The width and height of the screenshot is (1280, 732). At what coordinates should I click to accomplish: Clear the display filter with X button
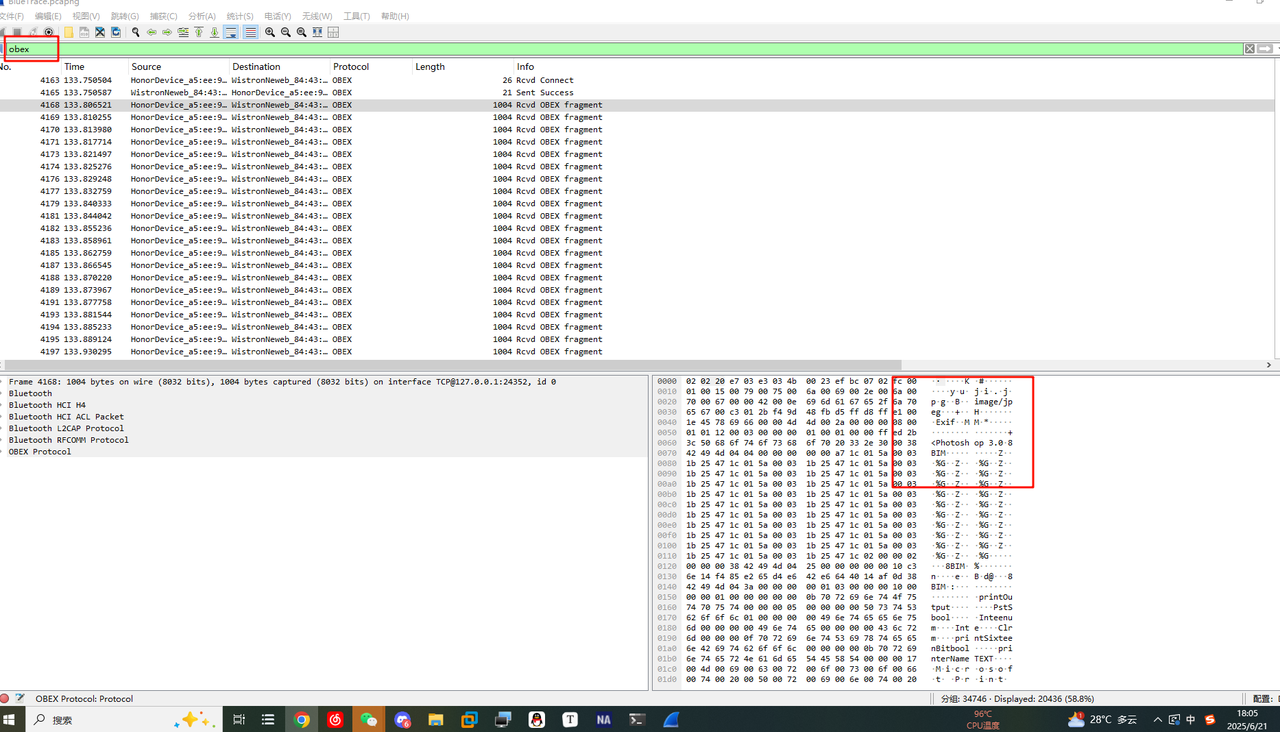click(1250, 49)
